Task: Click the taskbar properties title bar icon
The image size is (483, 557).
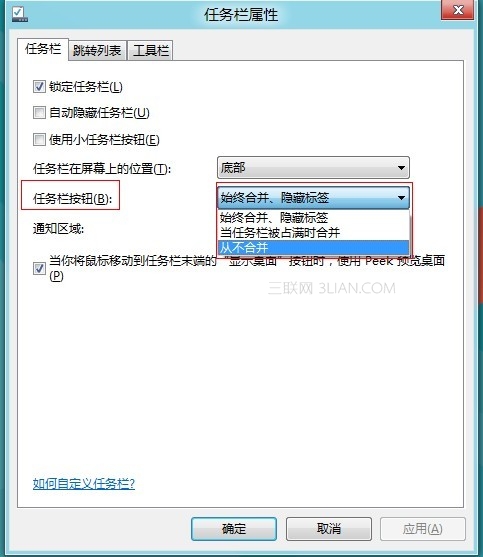Action: (20, 13)
